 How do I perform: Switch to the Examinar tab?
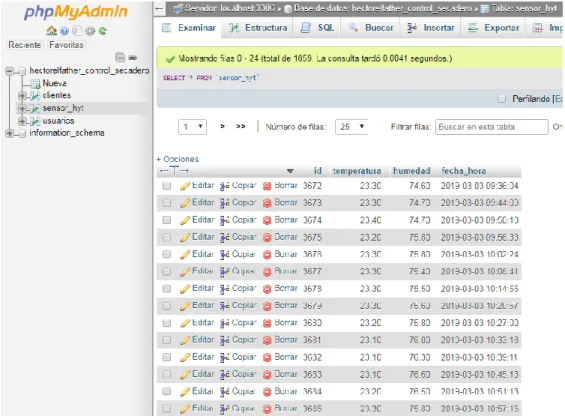pyautogui.click(x=189, y=28)
